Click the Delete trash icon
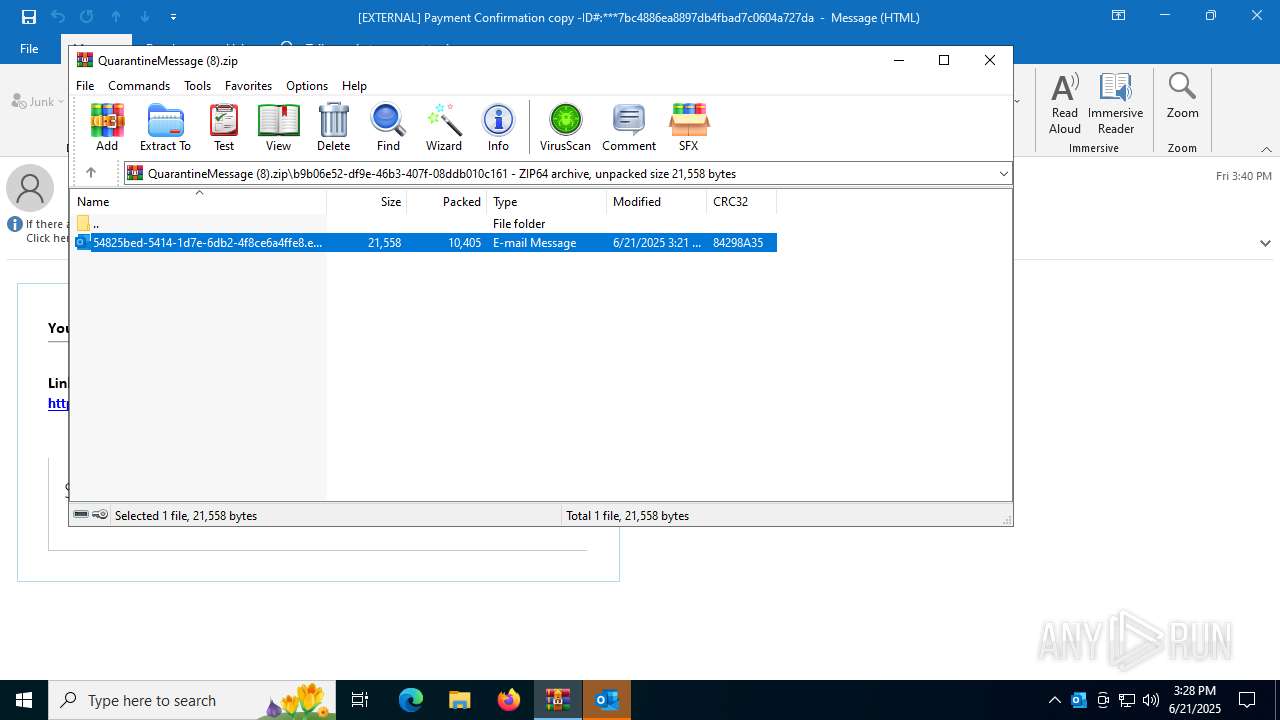Viewport: 1280px width, 720px height. tap(333, 127)
